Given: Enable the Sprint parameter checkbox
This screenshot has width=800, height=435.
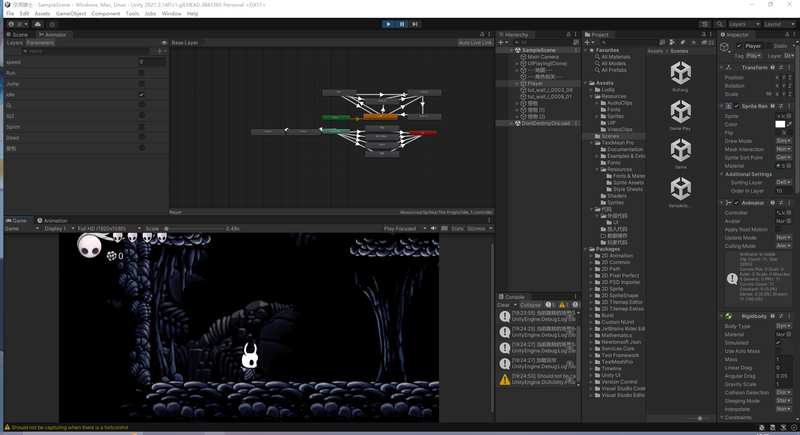Looking at the screenshot, I should pos(141,126).
